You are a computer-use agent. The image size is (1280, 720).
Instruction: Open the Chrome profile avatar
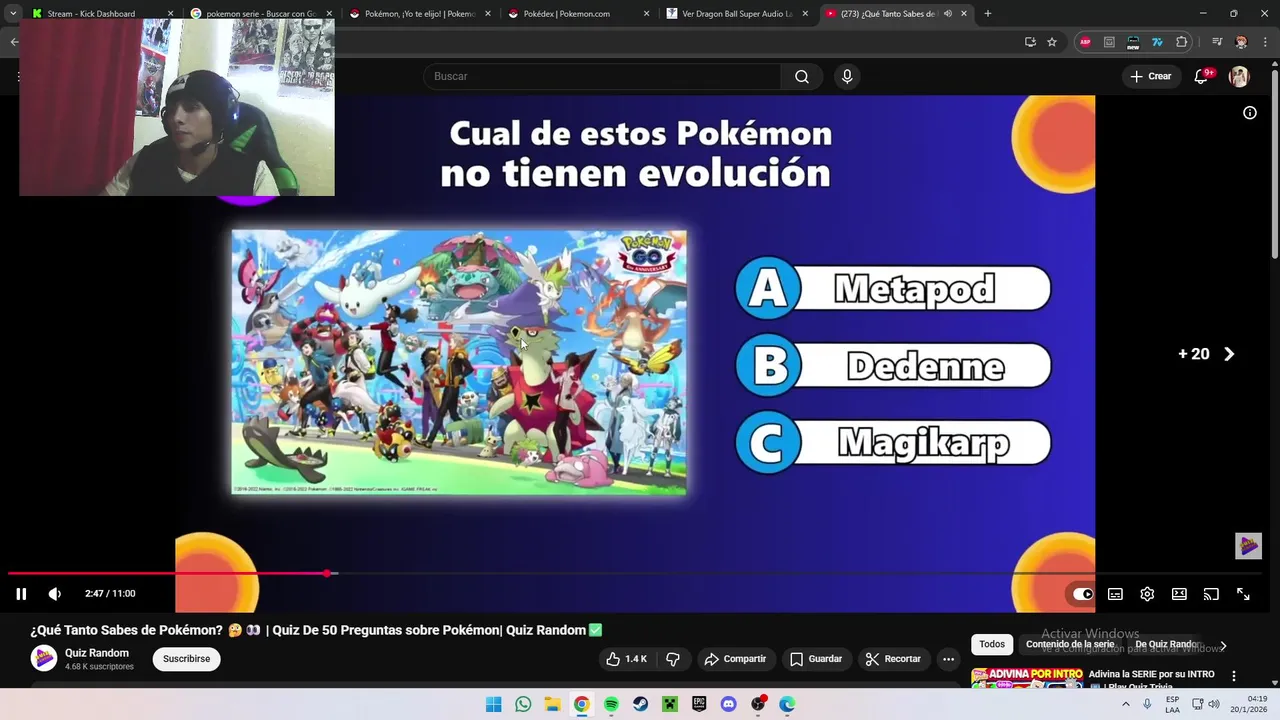(1241, 42)
